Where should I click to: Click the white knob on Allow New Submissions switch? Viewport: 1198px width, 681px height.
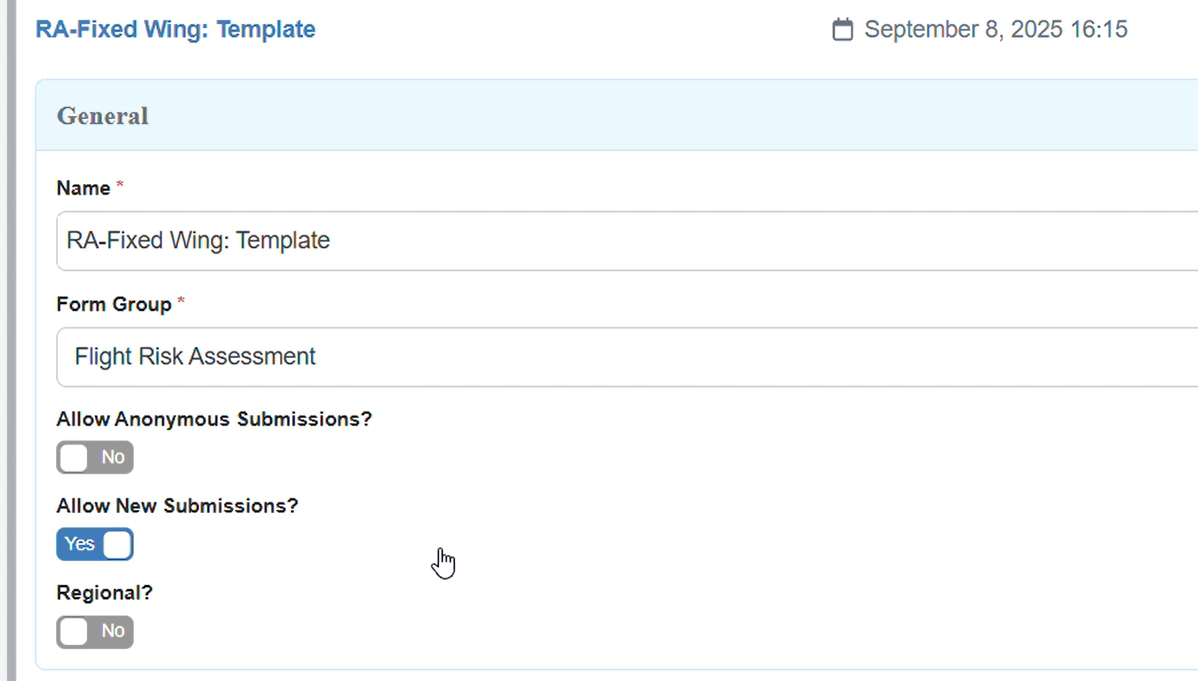pyautogui.click(x=117, y=545)
